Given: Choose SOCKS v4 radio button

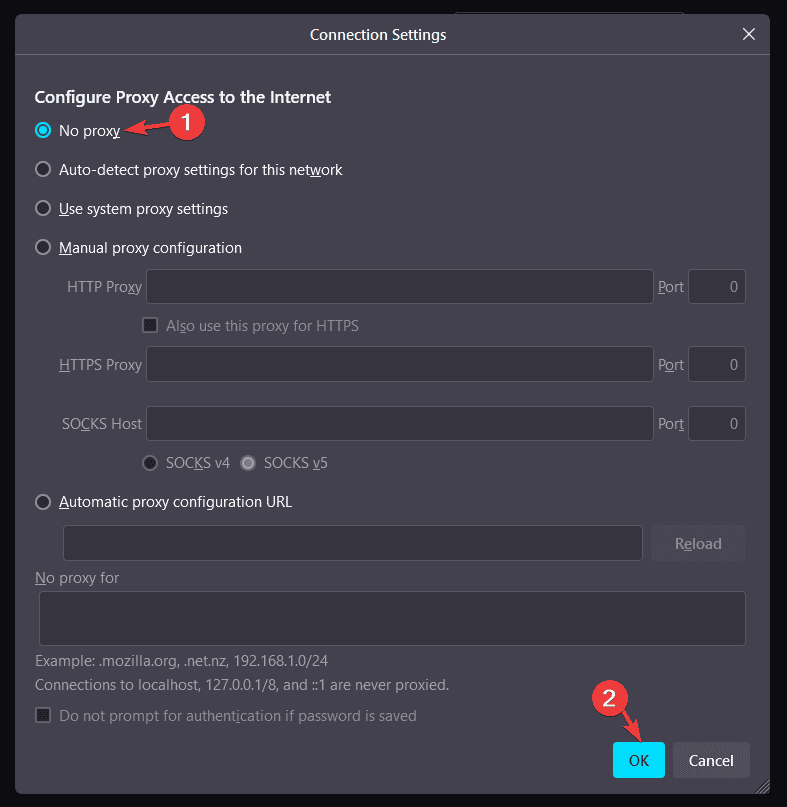Looking at the screenshot, I should (x=150, y=463).
